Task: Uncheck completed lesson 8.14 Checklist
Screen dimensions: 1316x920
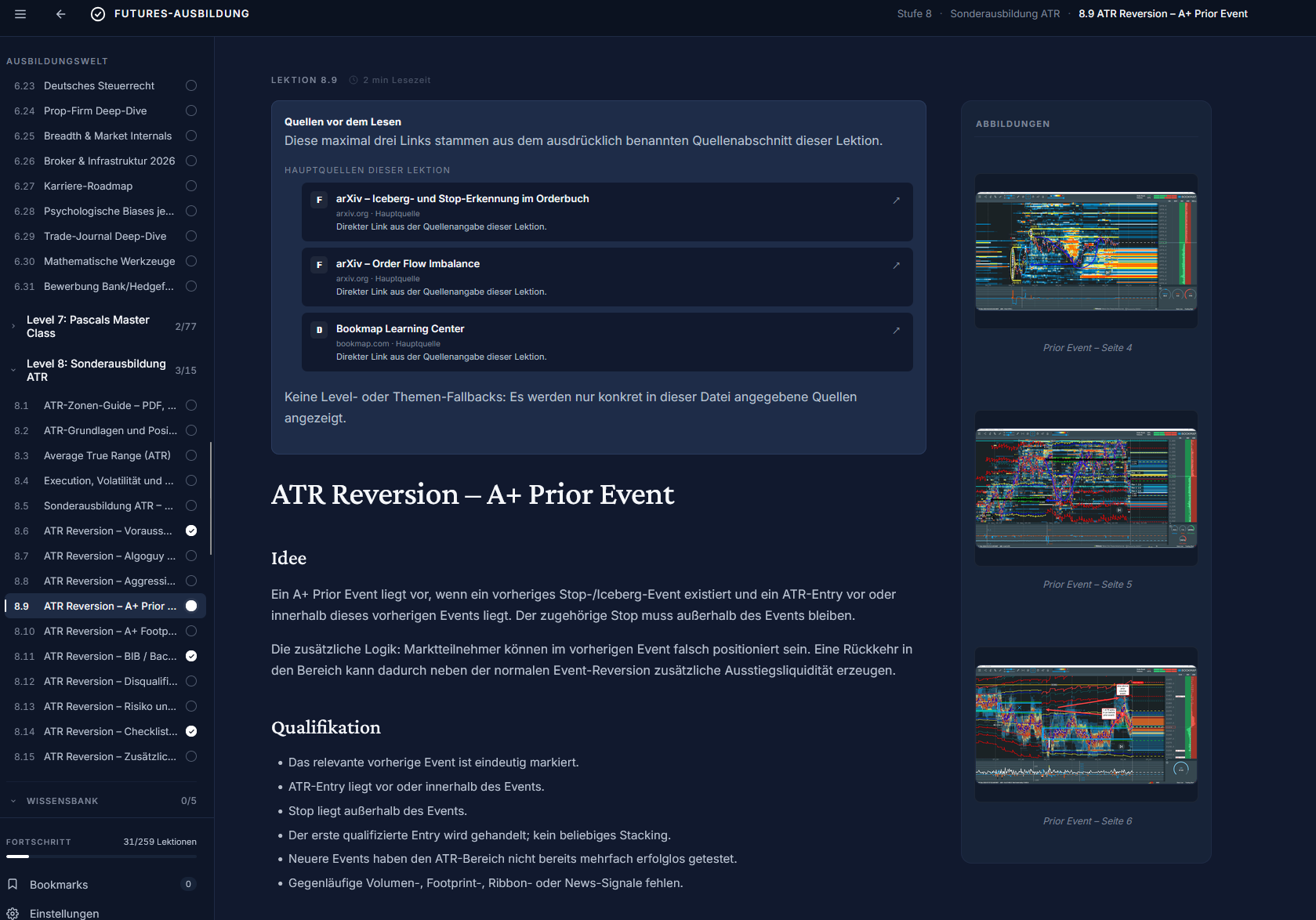Action: pyautogui.click(x=191, y=731)
